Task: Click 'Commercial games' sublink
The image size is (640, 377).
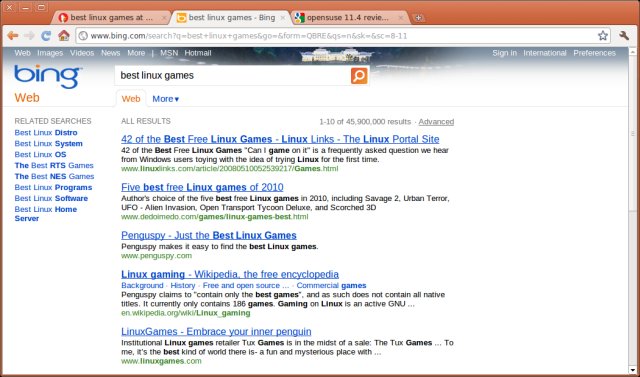Action: pyautogui.click(x=331, y=286)
